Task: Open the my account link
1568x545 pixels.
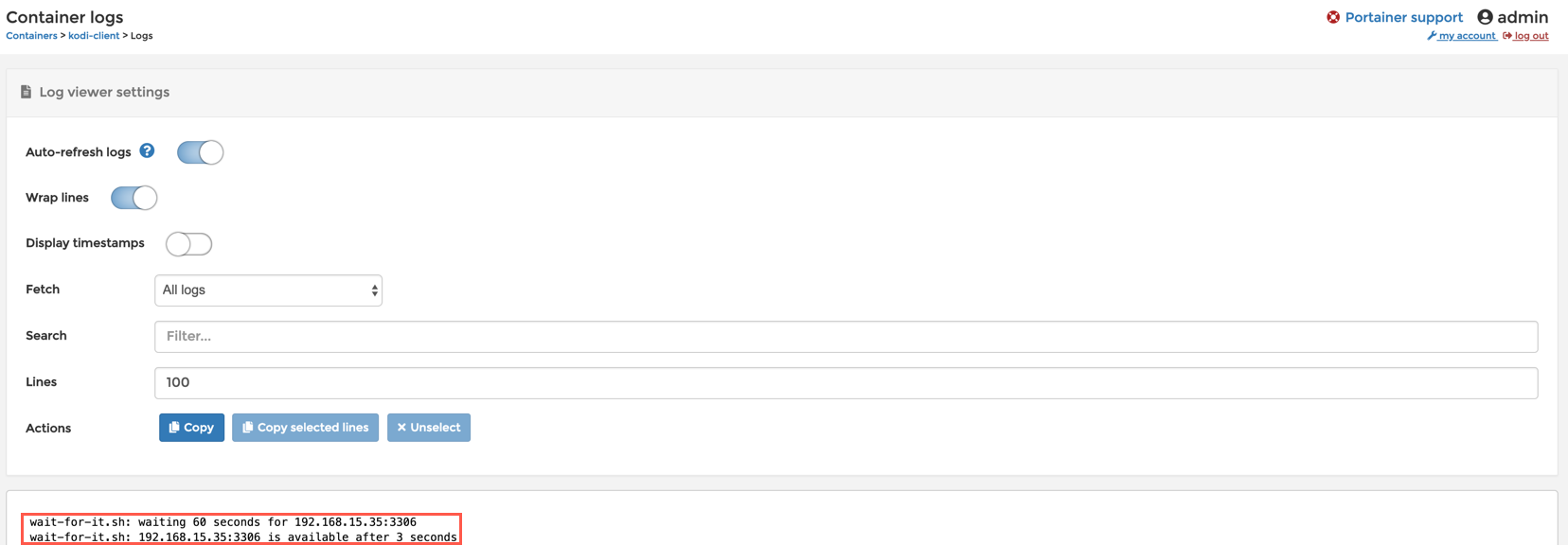Action: 1467,36
